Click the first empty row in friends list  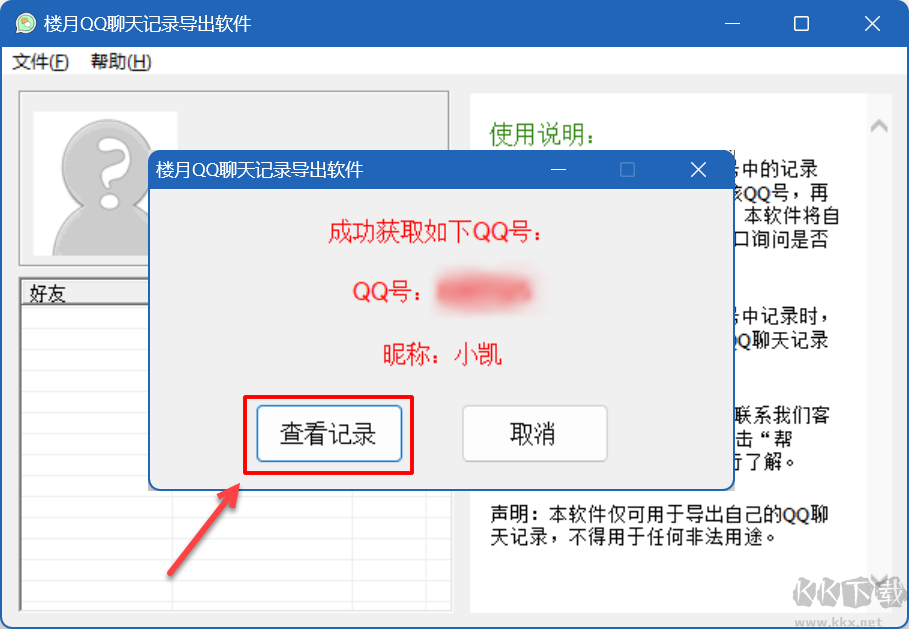(x=85, y=317)
